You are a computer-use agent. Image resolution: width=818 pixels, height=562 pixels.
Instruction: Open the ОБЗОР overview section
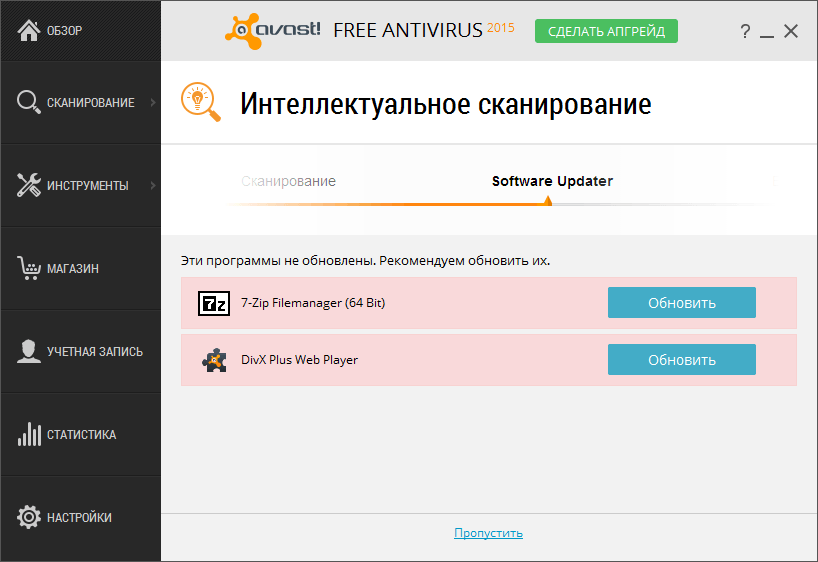click(80, 30)
